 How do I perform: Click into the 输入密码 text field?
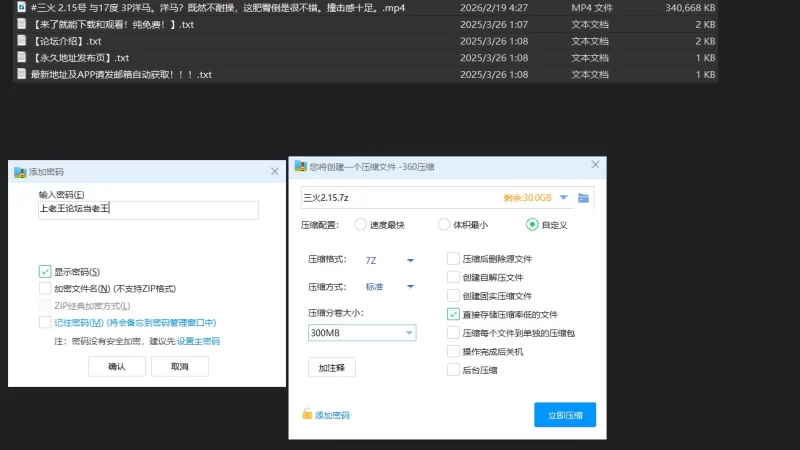point(148,210)
